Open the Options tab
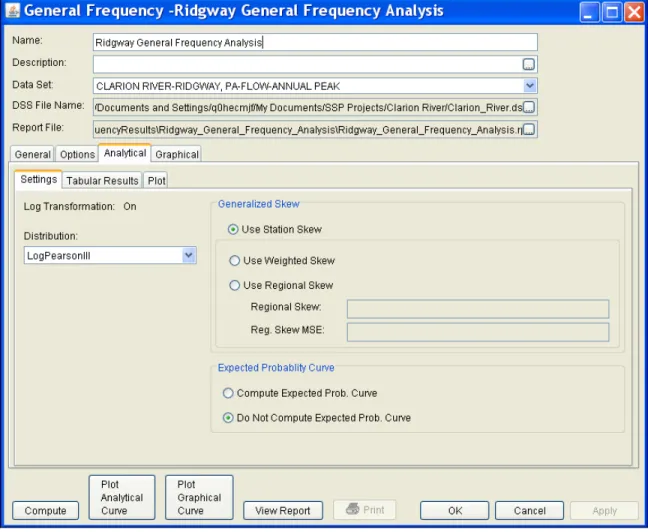Viewport: 648px width, 532px height. click(77, 154)
